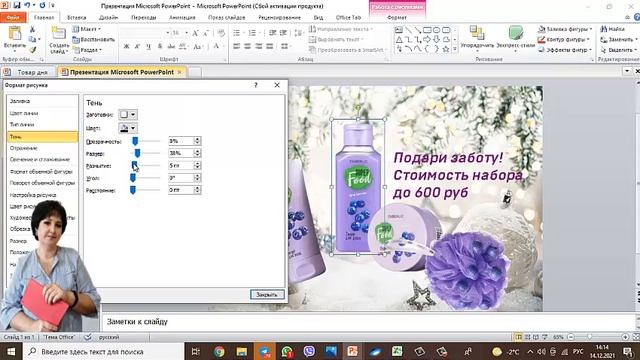640x360 pixels.
Task: Toggle bold (Ж) formatting
Action: tap(127, 47)
